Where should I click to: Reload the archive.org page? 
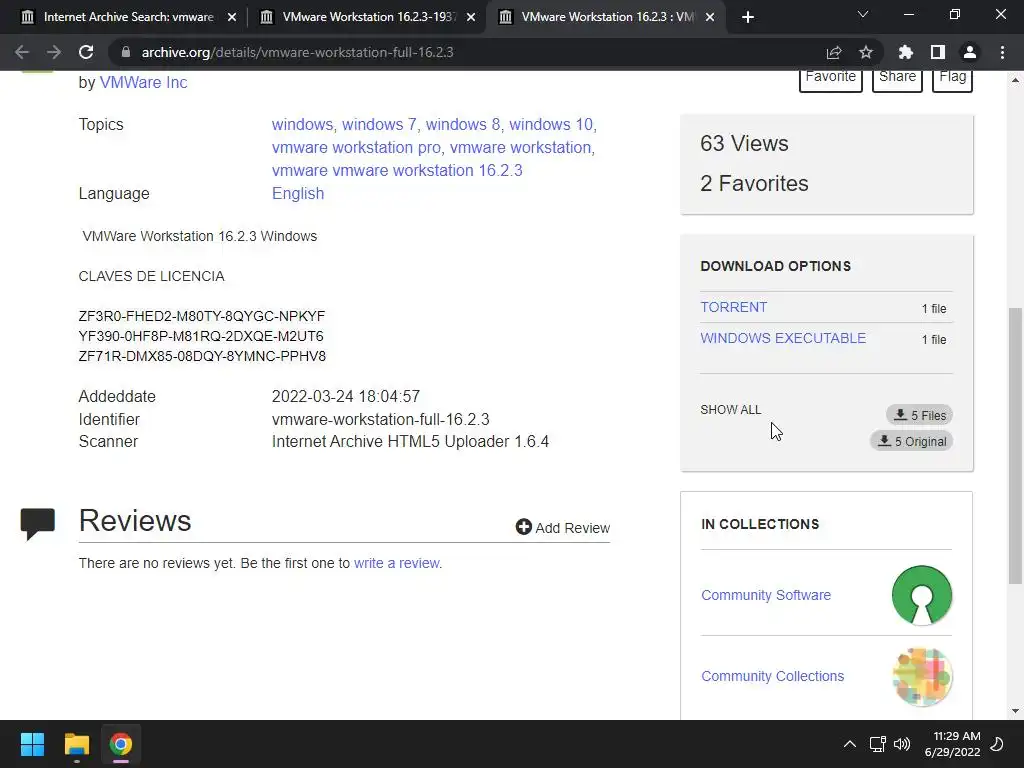coord(86,52)
